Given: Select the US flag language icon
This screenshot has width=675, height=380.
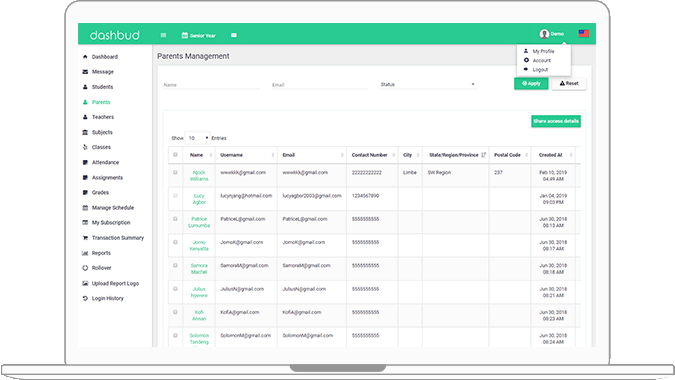Looking at the screenshot, I should point(584,34).
